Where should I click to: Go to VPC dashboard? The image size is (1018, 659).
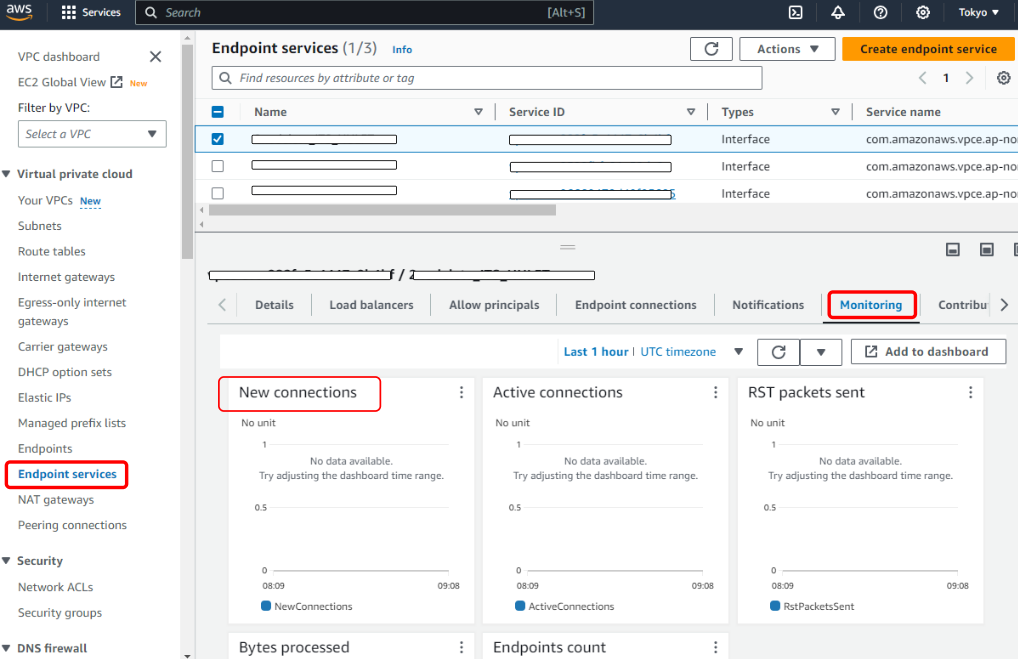58,56
